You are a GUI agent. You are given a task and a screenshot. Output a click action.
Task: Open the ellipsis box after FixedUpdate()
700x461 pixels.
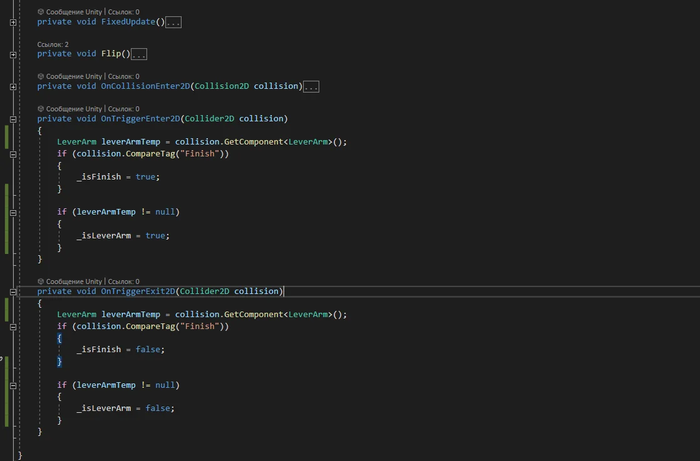173,22
